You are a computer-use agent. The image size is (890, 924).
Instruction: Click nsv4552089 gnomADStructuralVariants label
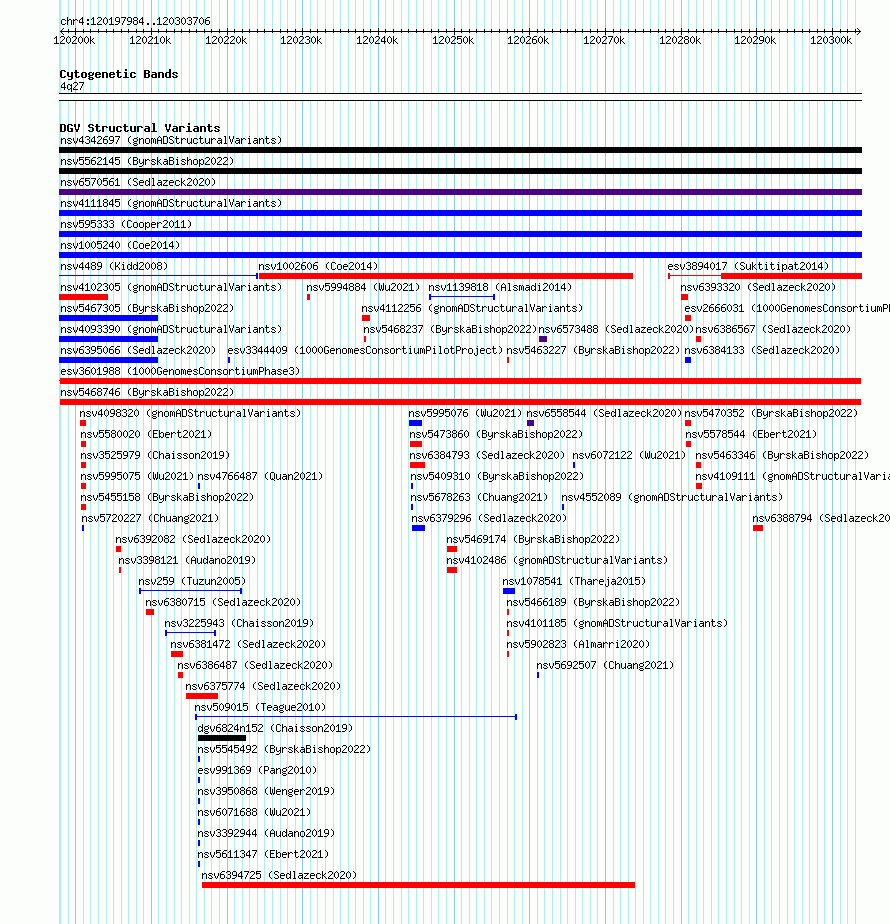coord(672,497)
